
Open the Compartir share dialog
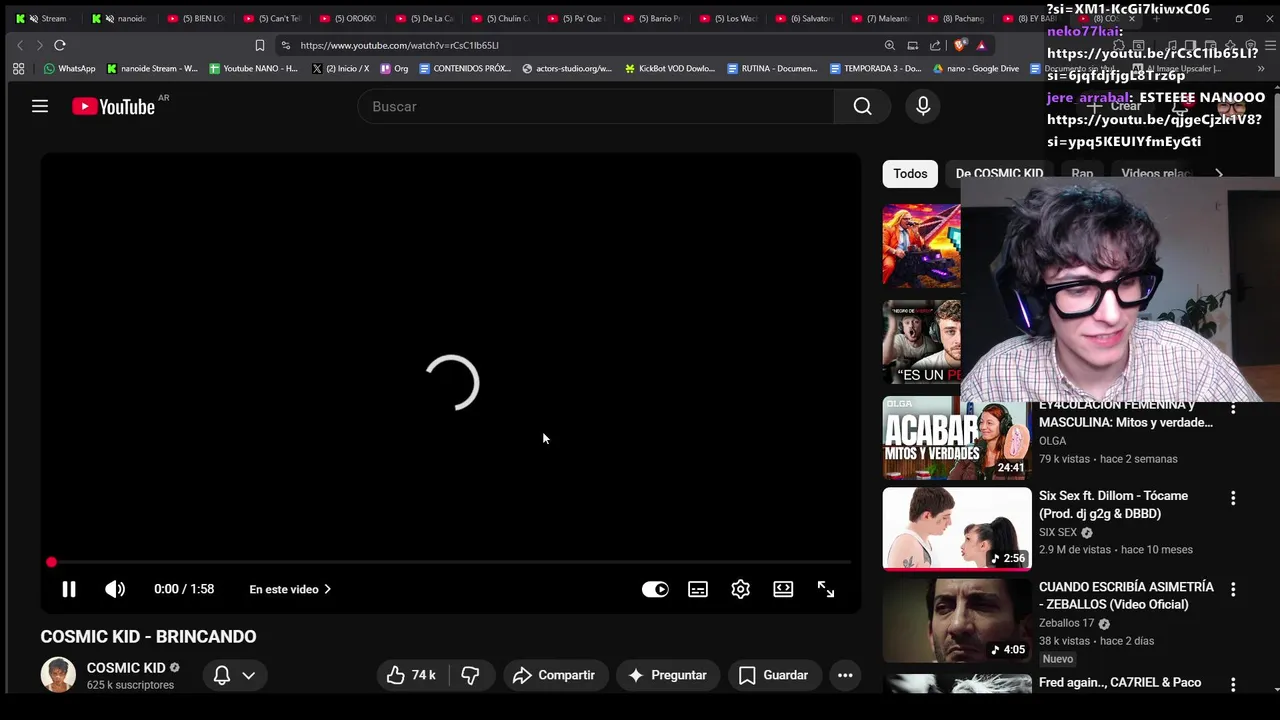point(553,675)
